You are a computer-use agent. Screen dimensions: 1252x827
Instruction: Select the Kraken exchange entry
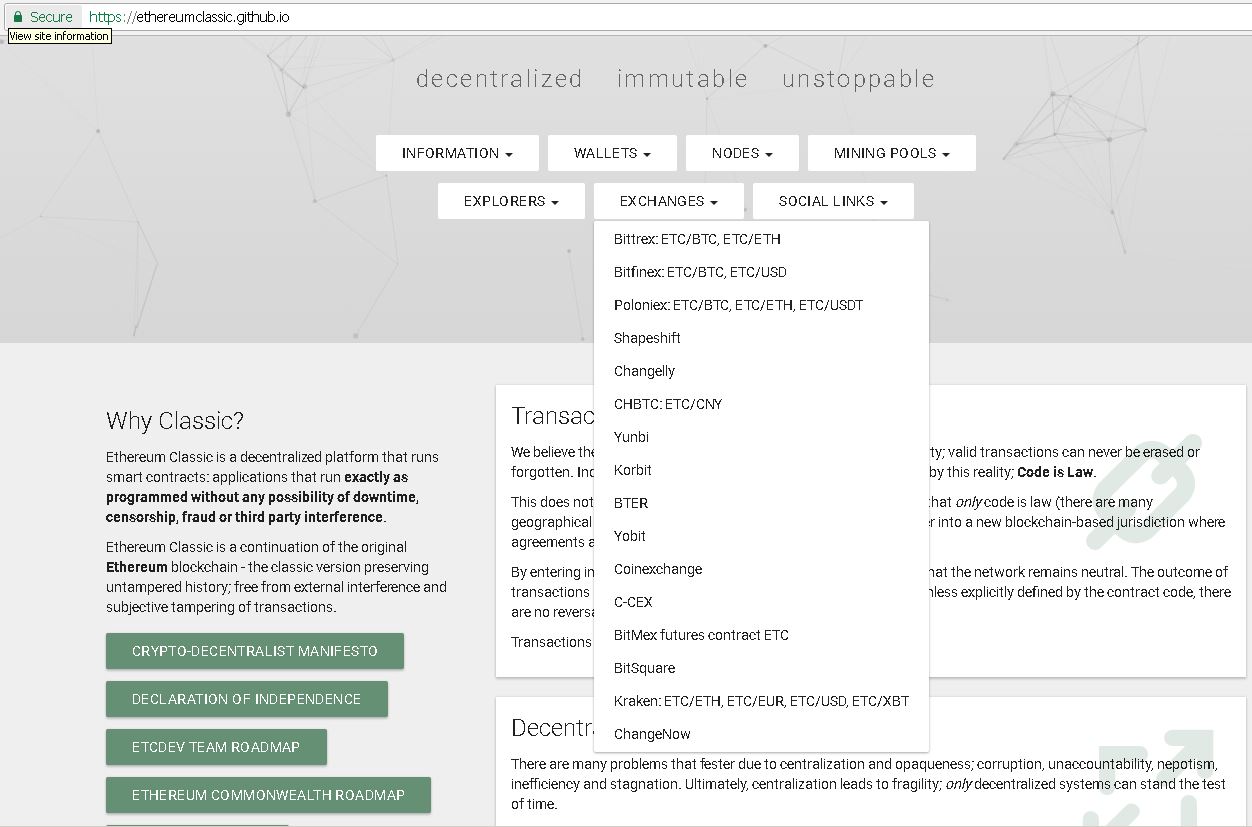[761, 701]
